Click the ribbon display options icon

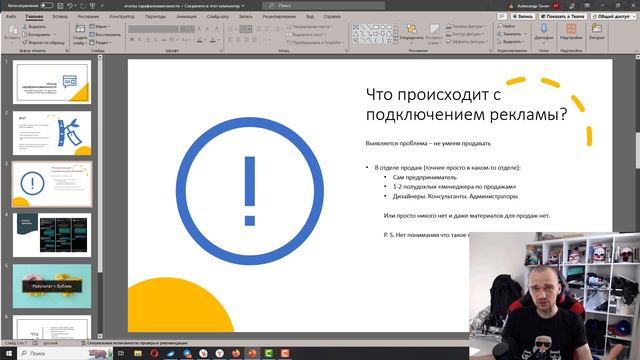(x=587, y=6)
